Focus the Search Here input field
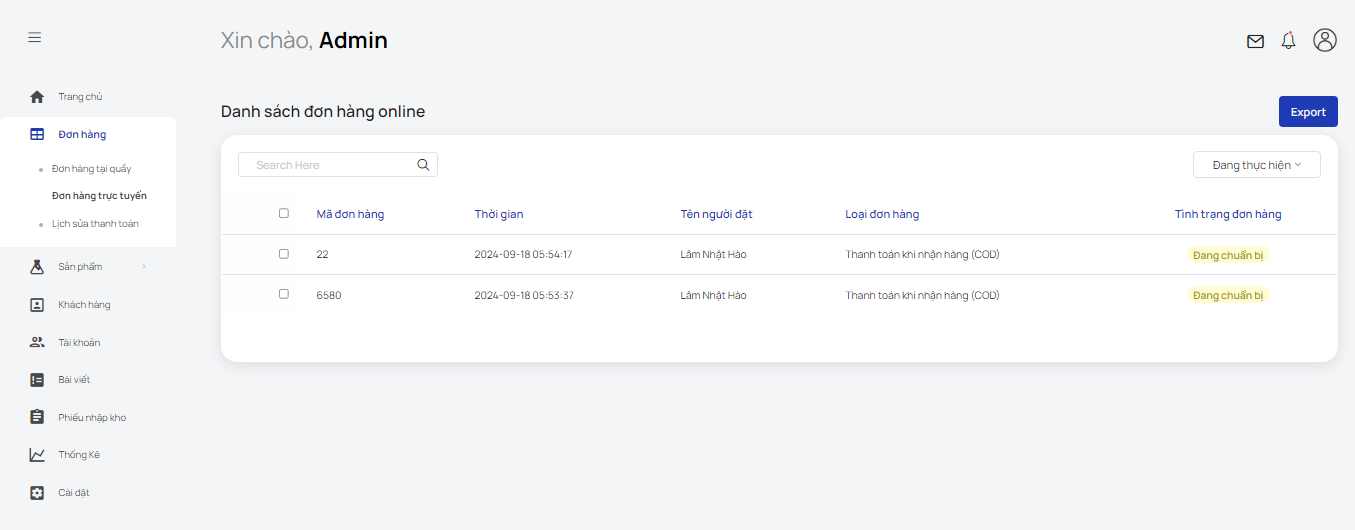The image size is (1355, 530). pos(338,165)
